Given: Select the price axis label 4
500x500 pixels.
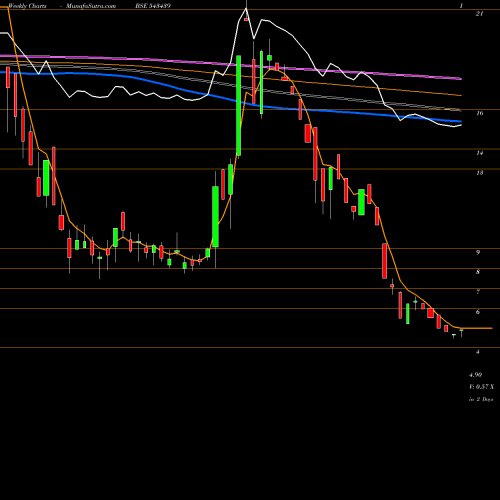Looking at the screenshot, I should (x=478, y=352).
